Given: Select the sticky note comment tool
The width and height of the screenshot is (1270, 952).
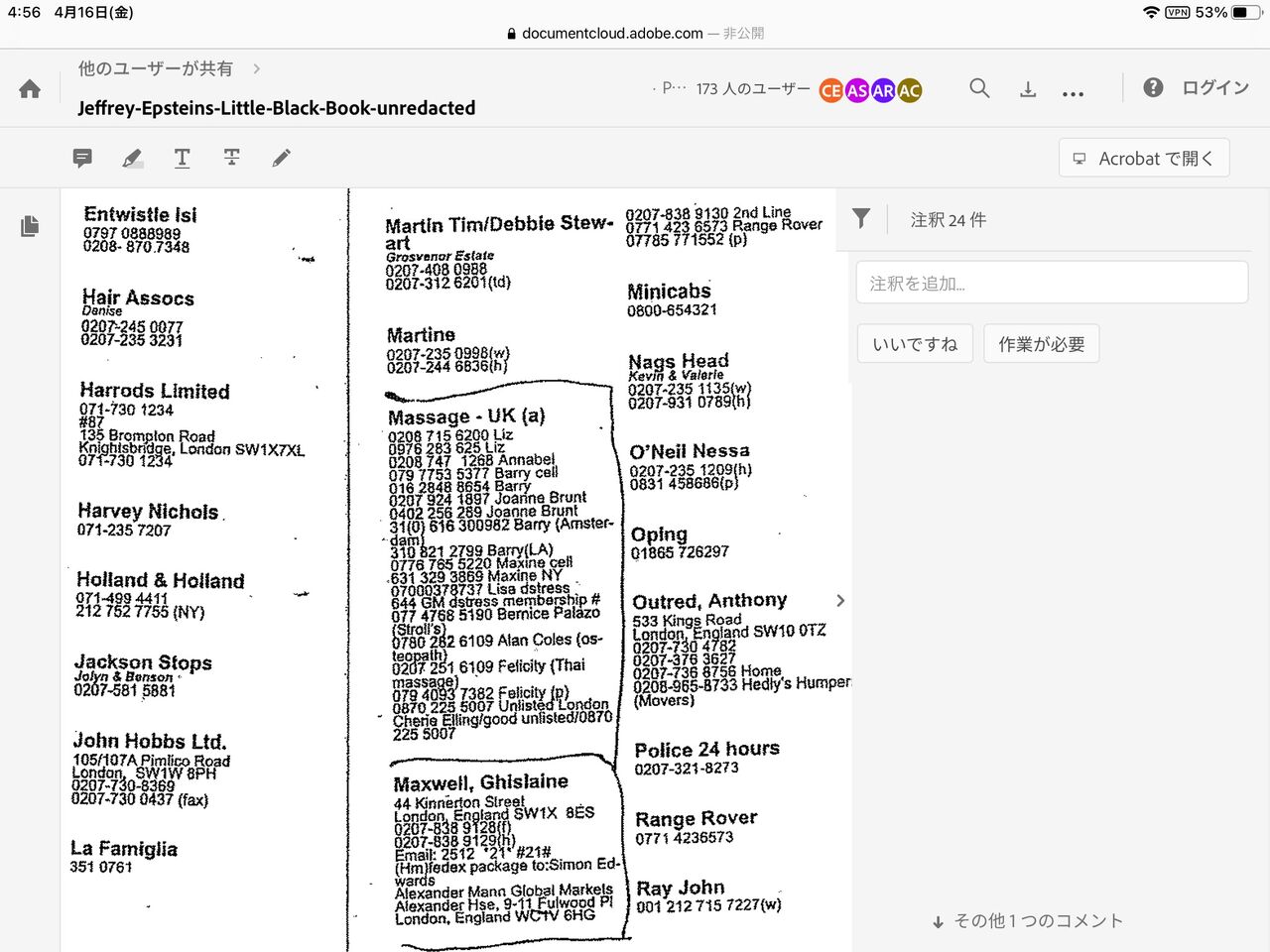Looking at the screenshot, I should point(82,158).
